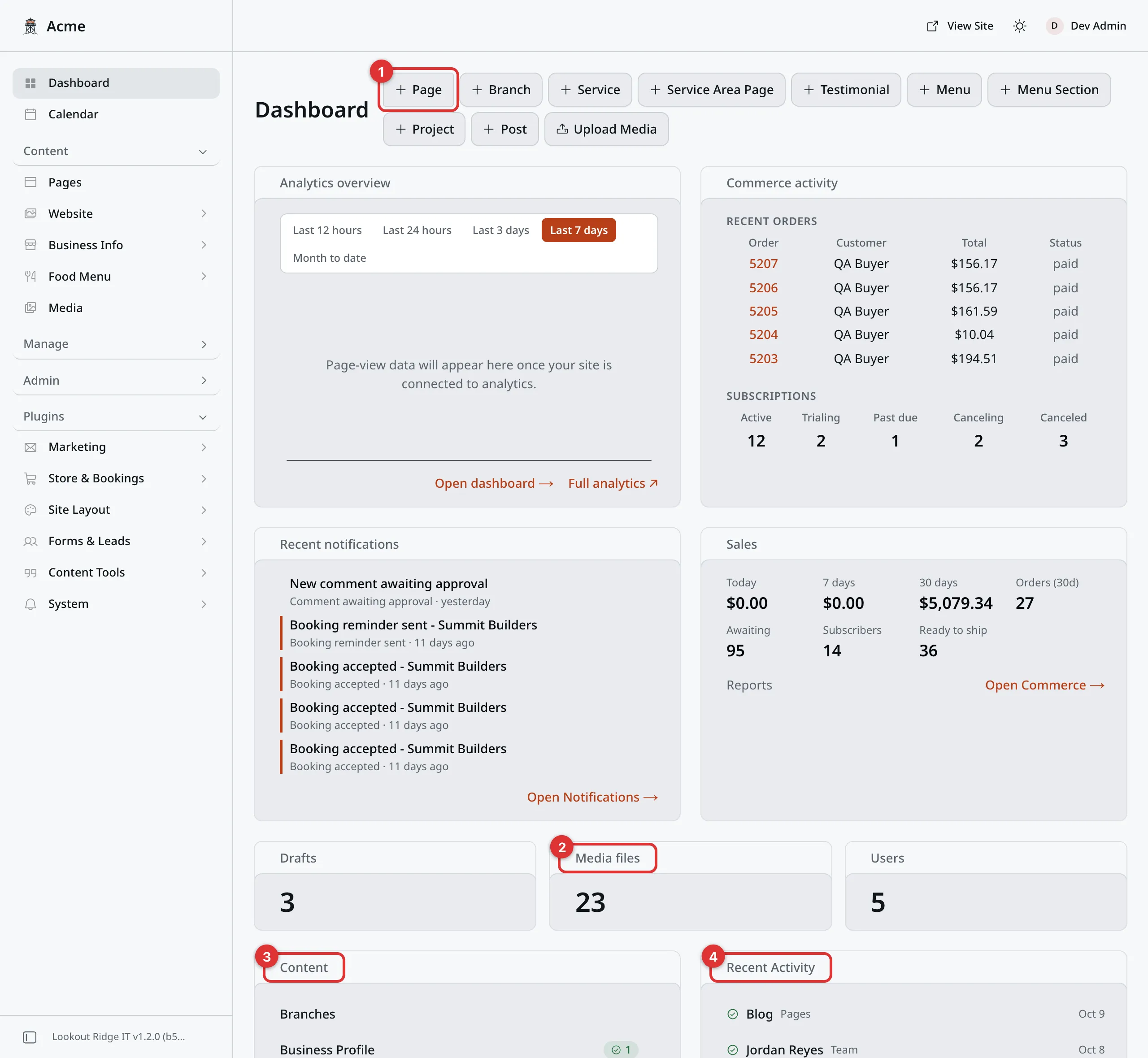Image resolution: width=1148 pixels, height=1058 pixels.
Task: Click the + Branch button
Action: click(x=500, y=90)
